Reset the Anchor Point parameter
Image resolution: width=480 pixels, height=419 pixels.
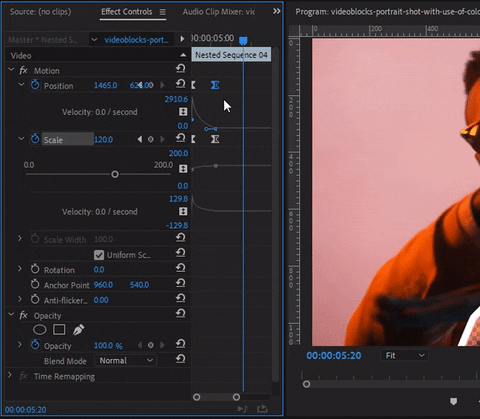point(180,283)
